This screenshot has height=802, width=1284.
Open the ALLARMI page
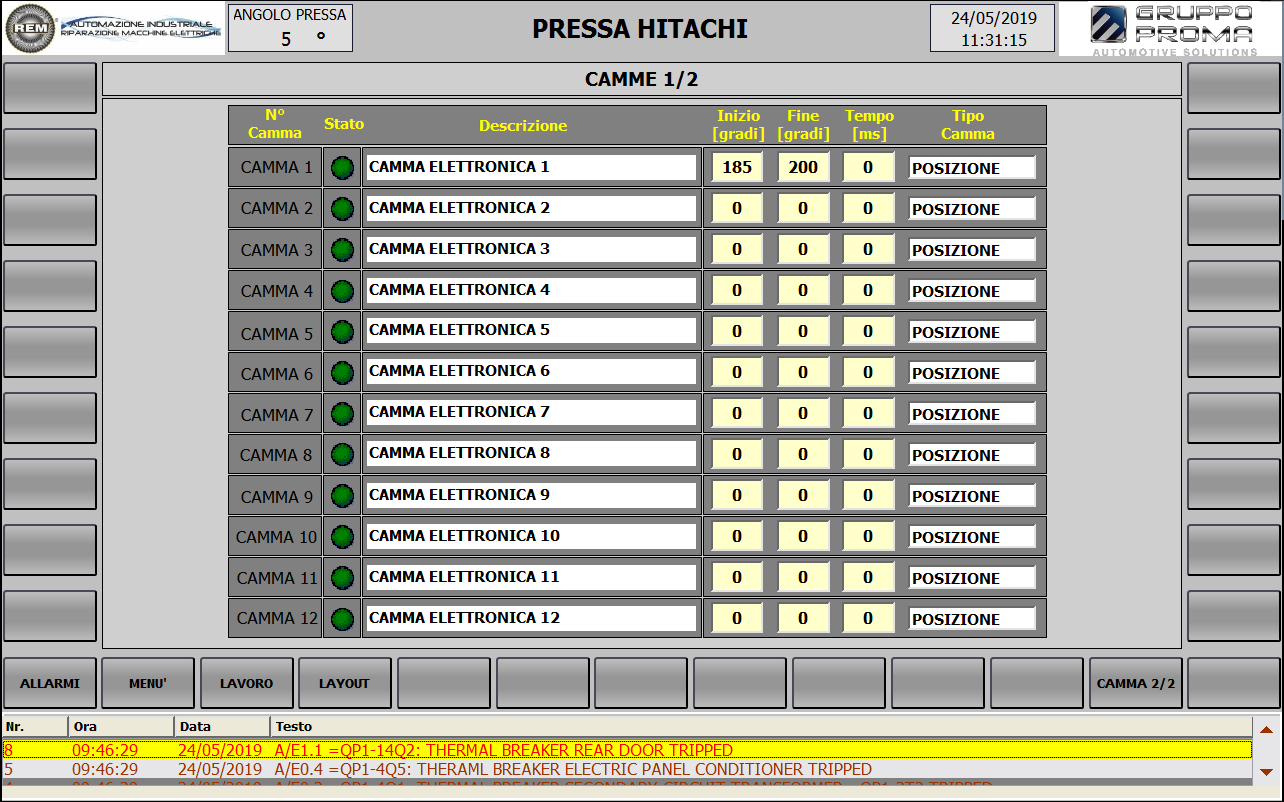49,683
